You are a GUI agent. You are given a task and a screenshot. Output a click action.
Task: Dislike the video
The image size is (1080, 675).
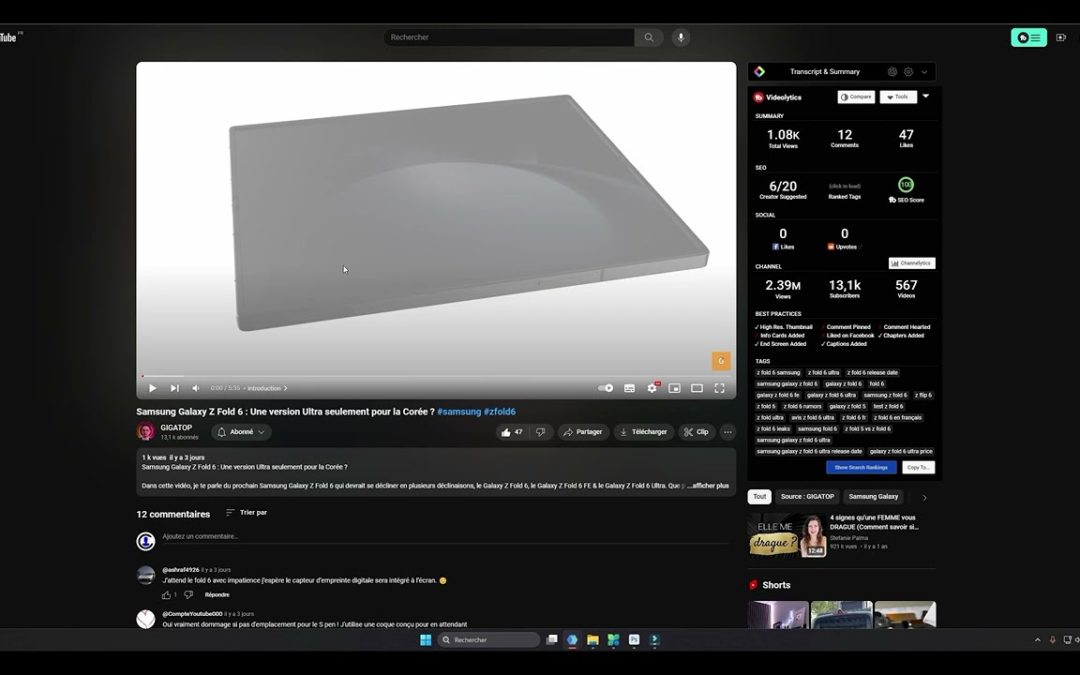point(541,432)
